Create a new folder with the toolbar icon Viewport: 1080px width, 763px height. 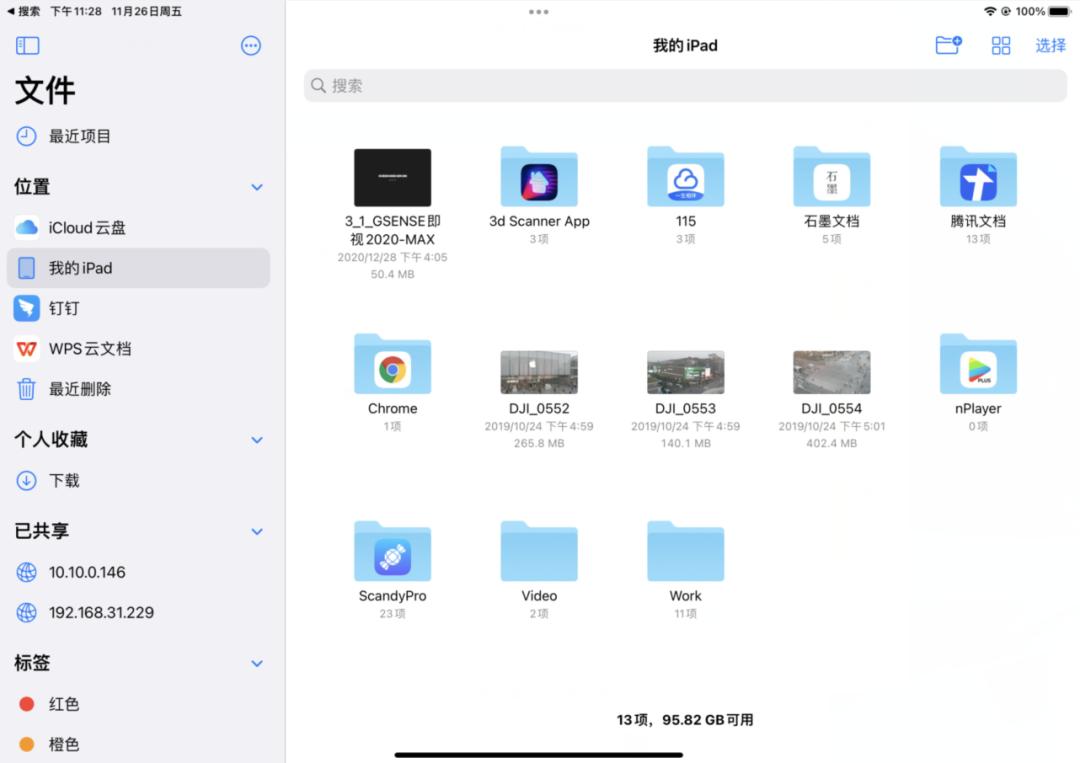[948, 45]
